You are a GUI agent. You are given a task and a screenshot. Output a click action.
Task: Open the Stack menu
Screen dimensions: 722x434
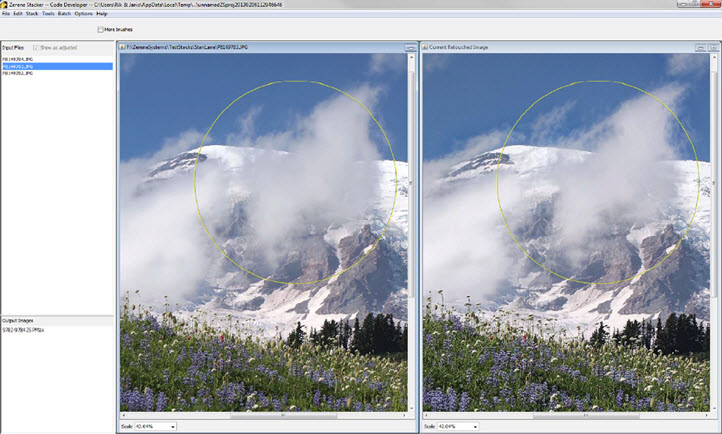pyautogui.click(x=32, y=13)
